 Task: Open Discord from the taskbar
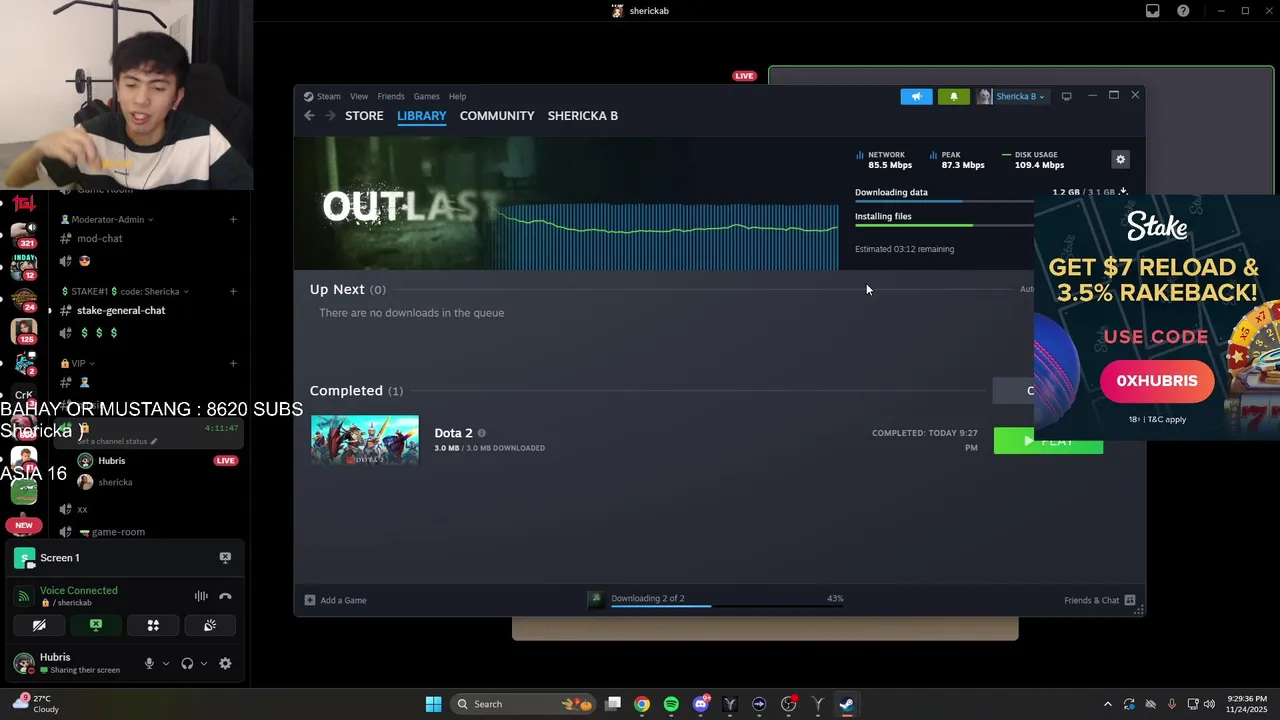coord(701,704)
